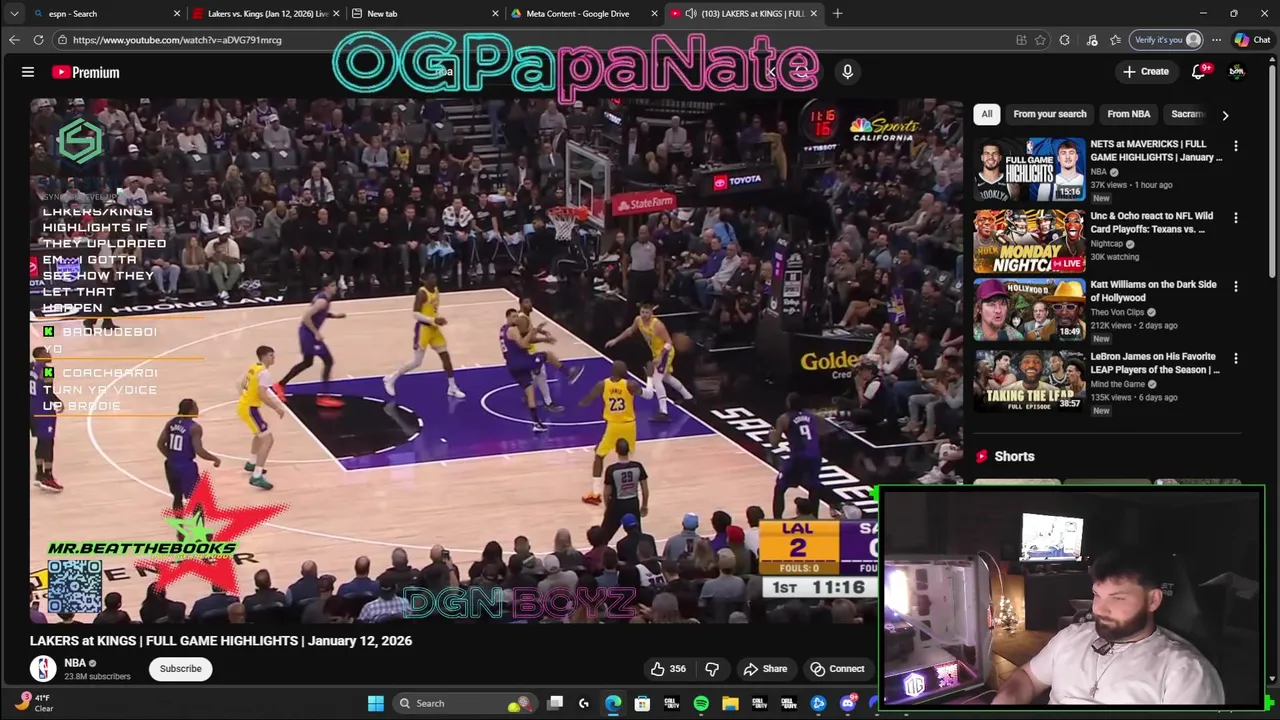
Task: Subscribe to the NBA channel
Action: [x=181, y=669]
